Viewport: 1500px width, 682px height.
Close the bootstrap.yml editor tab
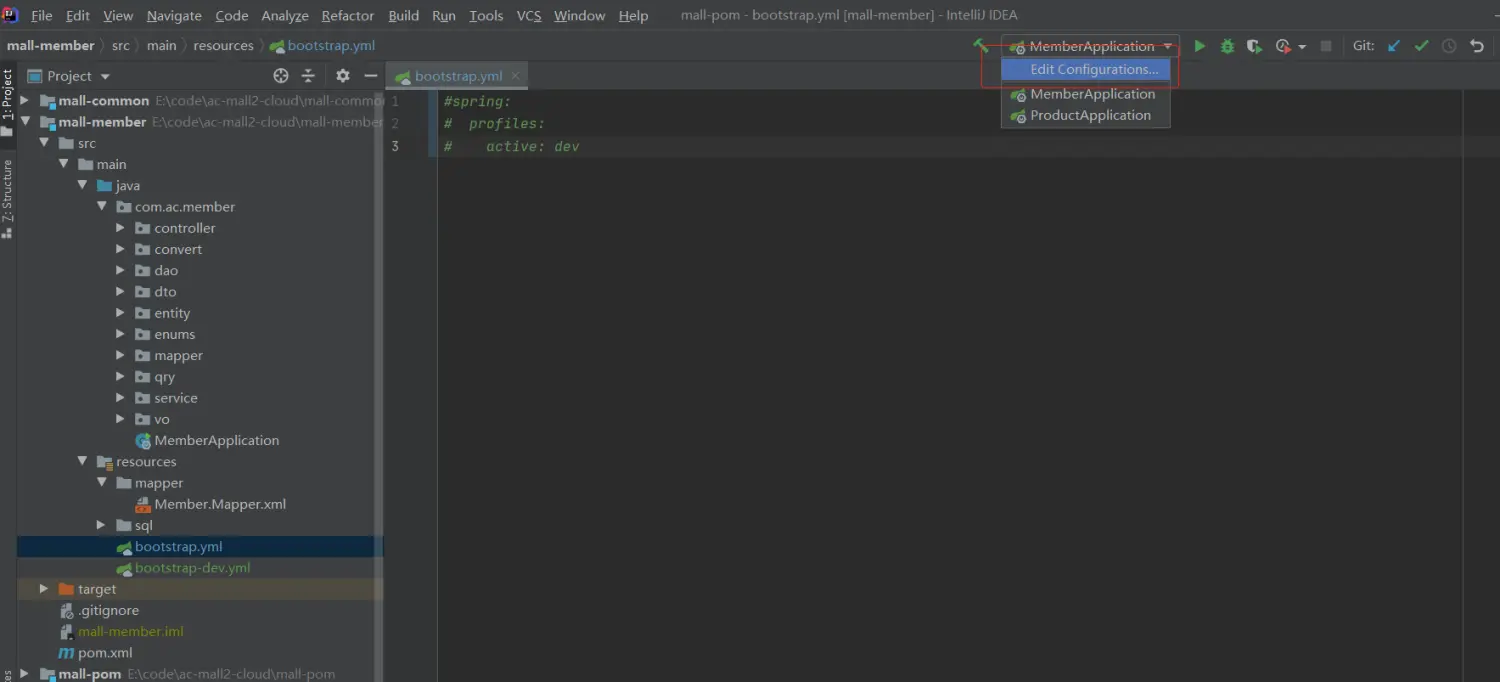point(515,75)
